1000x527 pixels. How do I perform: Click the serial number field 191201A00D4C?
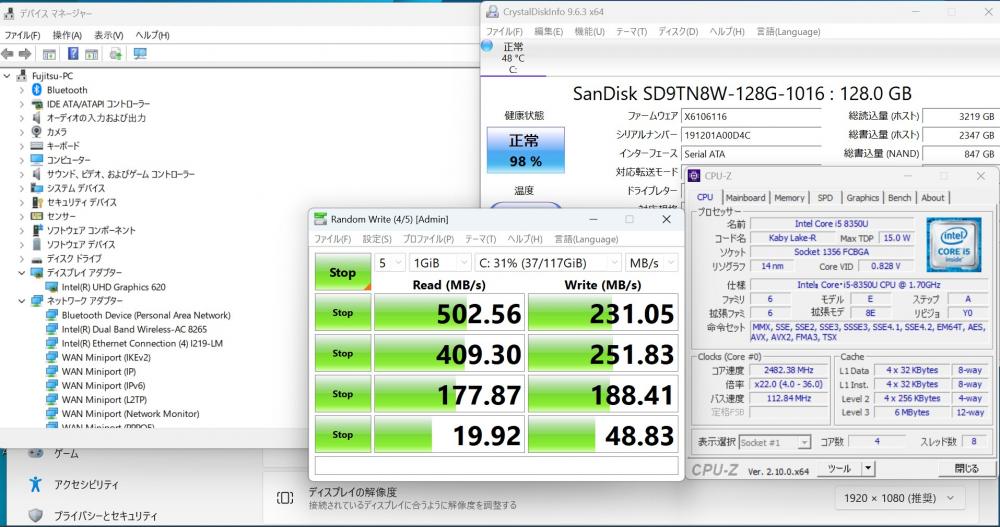[751, 135]
